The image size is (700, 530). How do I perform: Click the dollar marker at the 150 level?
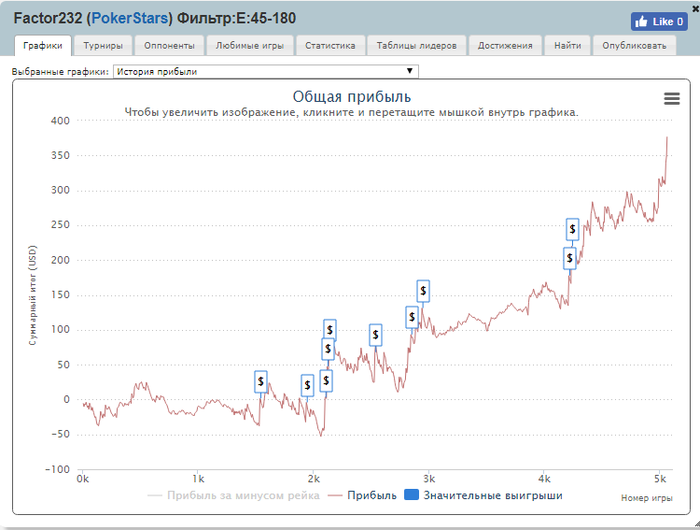point(423,291)
